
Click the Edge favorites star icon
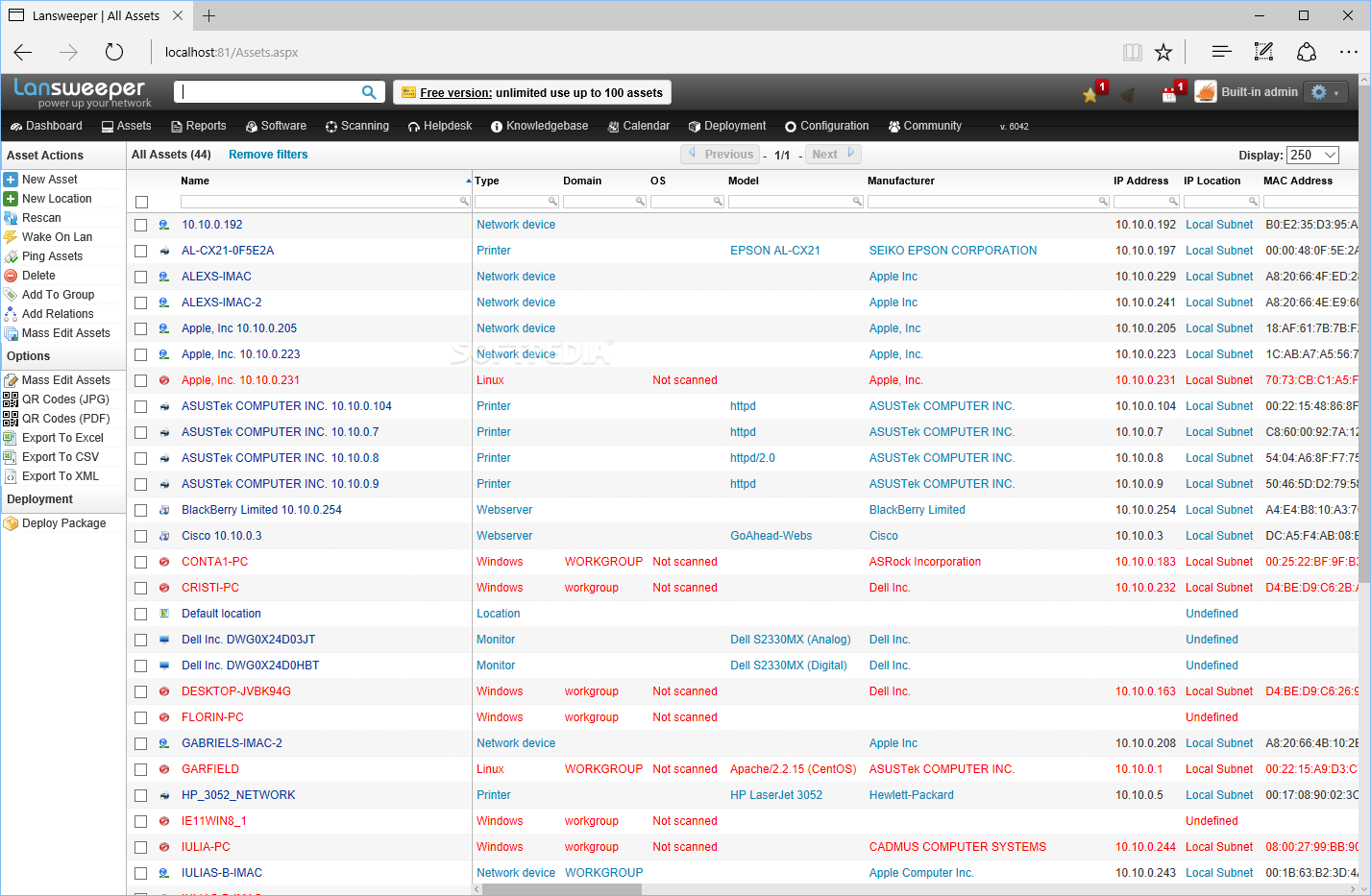click(1163, 52)
